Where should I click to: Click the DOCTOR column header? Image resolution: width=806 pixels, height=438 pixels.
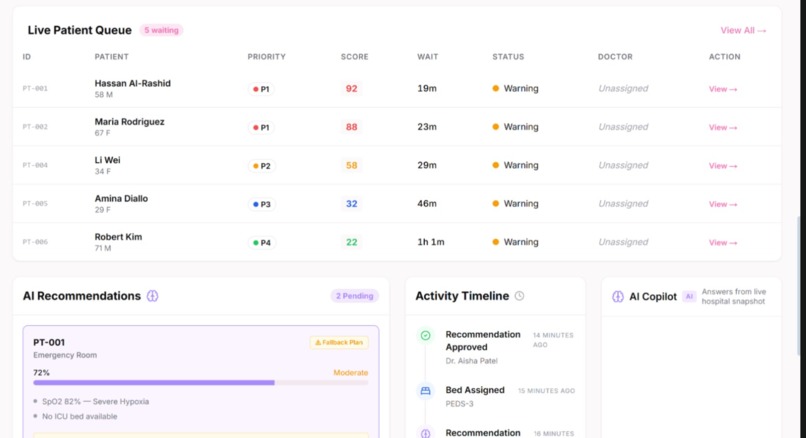click(x=615, y=57)
